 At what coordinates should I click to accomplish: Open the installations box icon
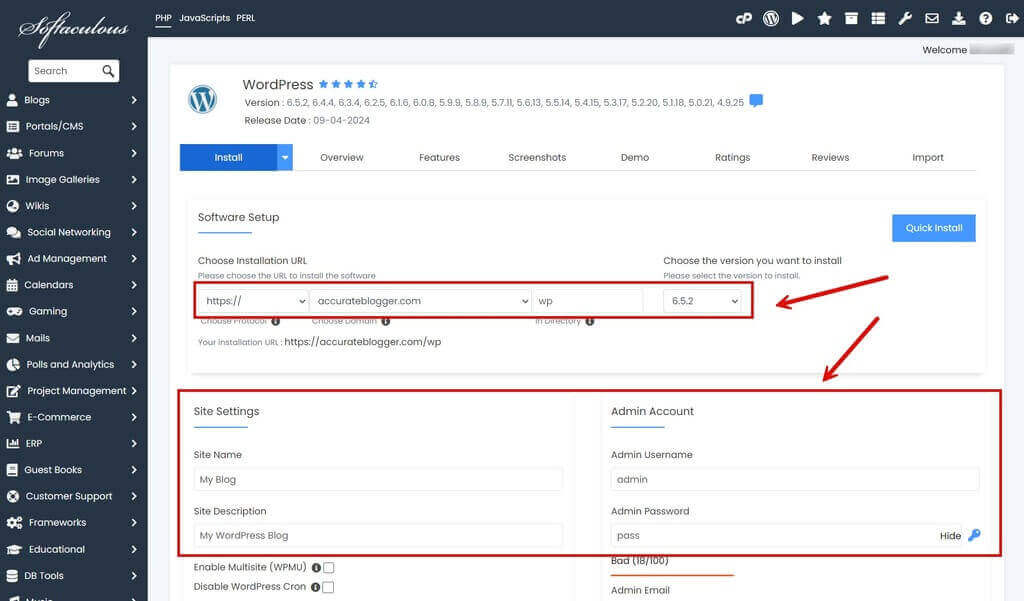pyautogui.click(x=851, y=18)
